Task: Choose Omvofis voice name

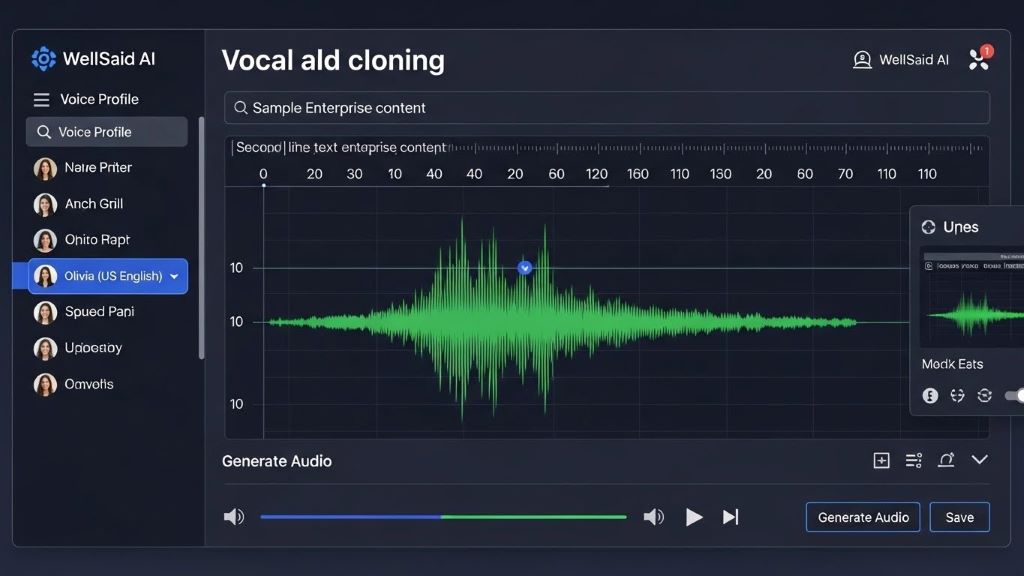Action: 89,384
